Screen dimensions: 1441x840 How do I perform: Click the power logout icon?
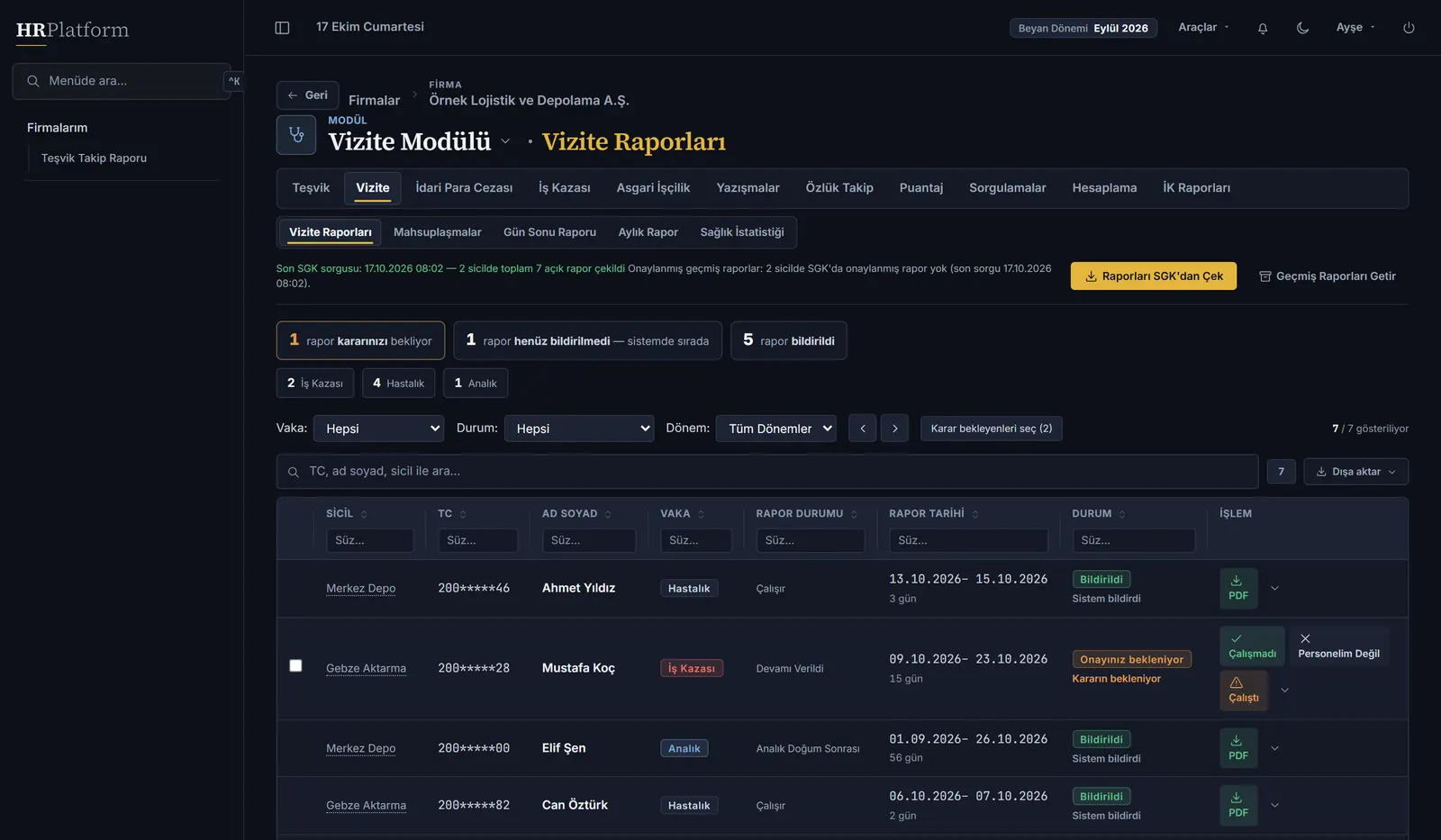[1409, 28]
